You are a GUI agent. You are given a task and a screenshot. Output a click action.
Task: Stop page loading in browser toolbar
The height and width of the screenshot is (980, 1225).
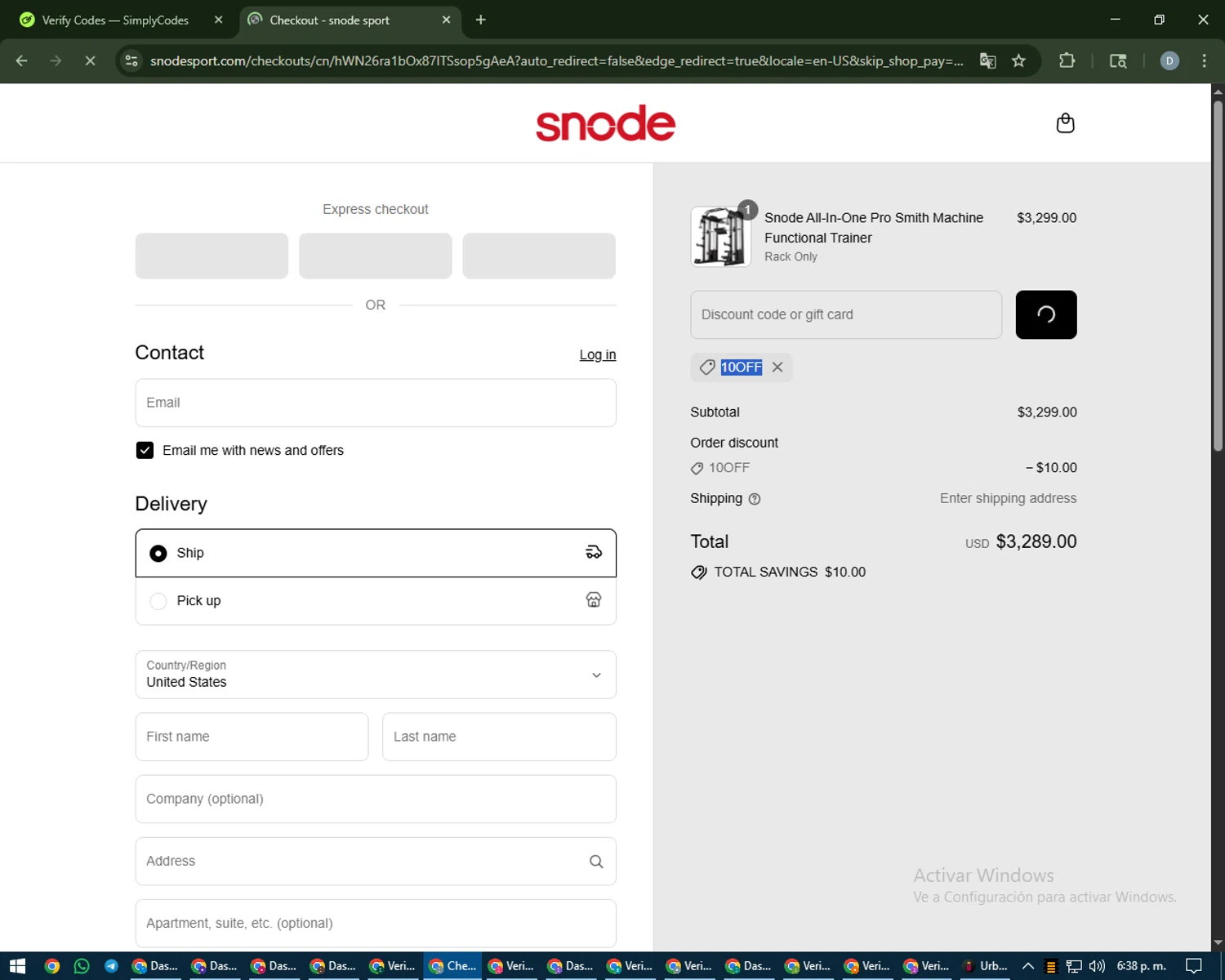coord(90,60)
